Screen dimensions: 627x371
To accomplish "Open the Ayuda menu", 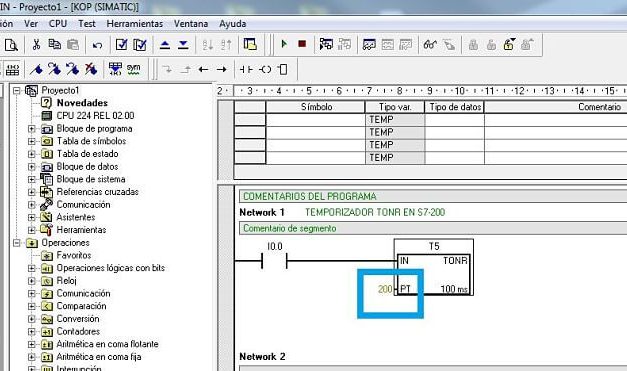I will click(x=233, y=24).
